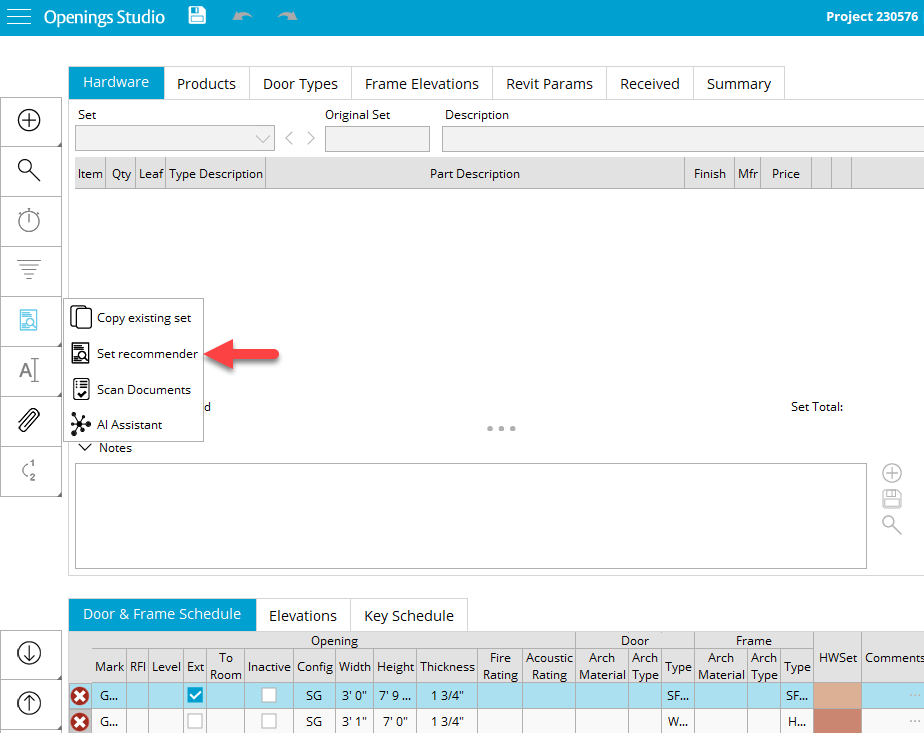Open the paperclip attachments tool
The width and height of the screenshot is (924, 733).
pyautogui.click(x=29, y=420)
